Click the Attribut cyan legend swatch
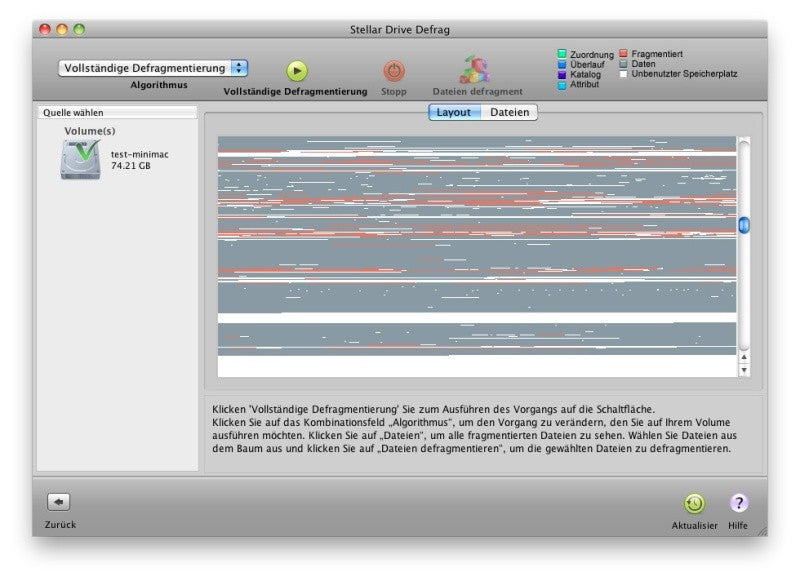Viewport: 800px width, 581px height. coord(562,85)
